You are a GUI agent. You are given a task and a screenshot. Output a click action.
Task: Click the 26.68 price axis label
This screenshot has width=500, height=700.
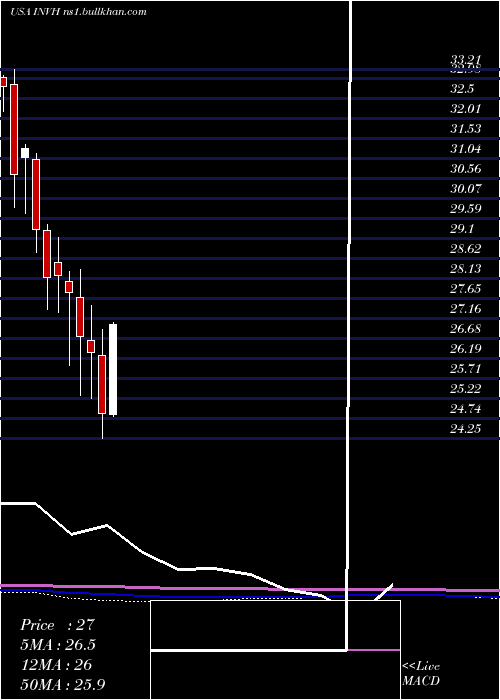pos(466,329)
